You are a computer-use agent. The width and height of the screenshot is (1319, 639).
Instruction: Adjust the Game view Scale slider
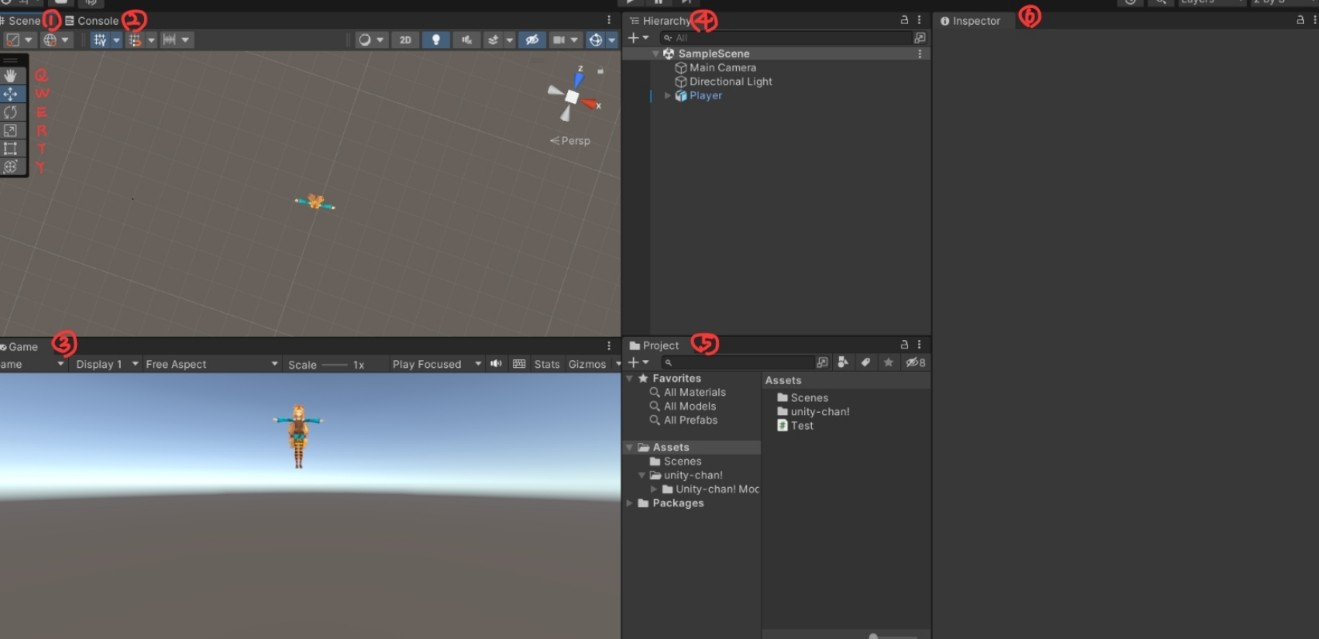(x=334, y=365)
